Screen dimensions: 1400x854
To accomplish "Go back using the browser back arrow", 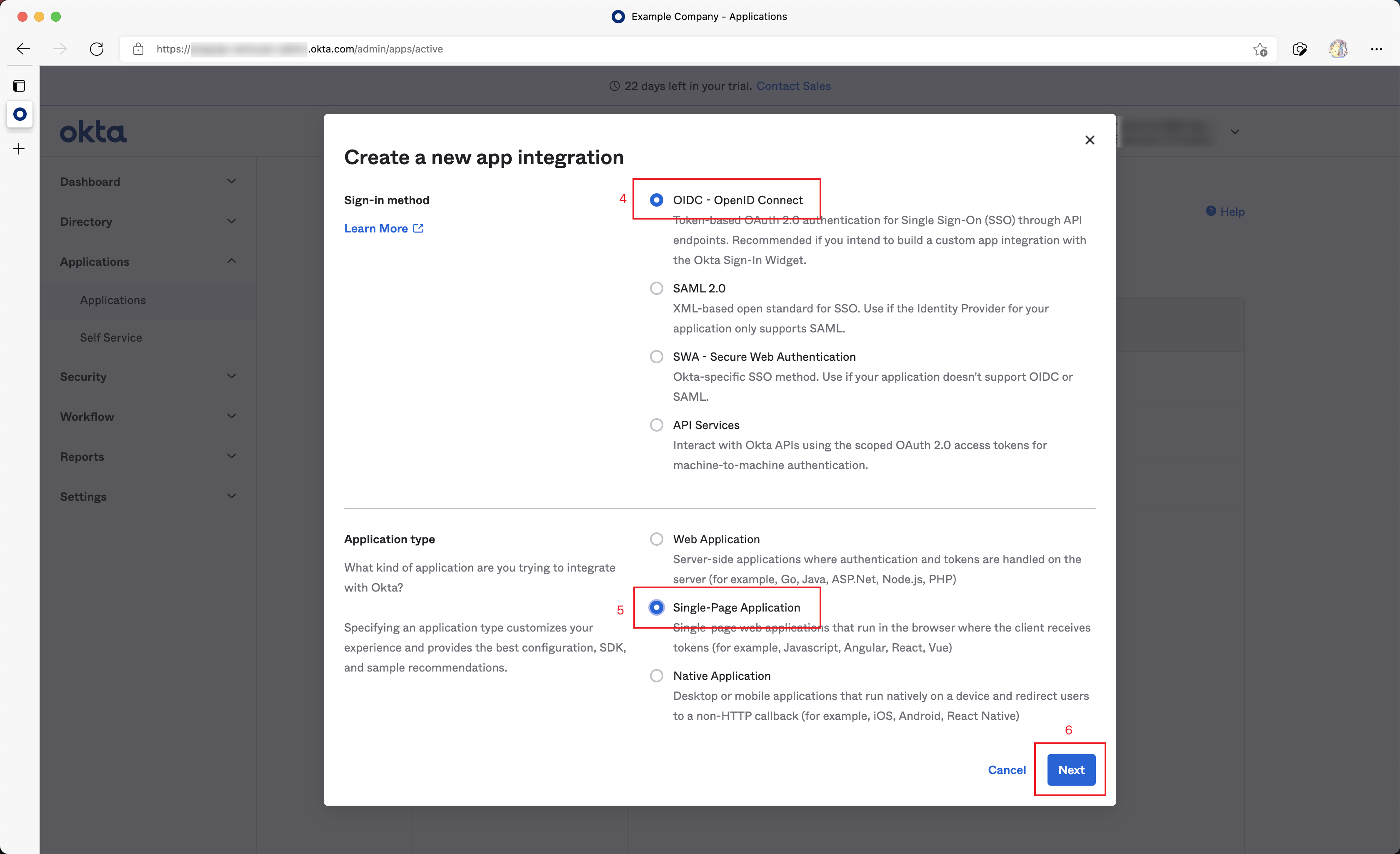I will point(23,49).
